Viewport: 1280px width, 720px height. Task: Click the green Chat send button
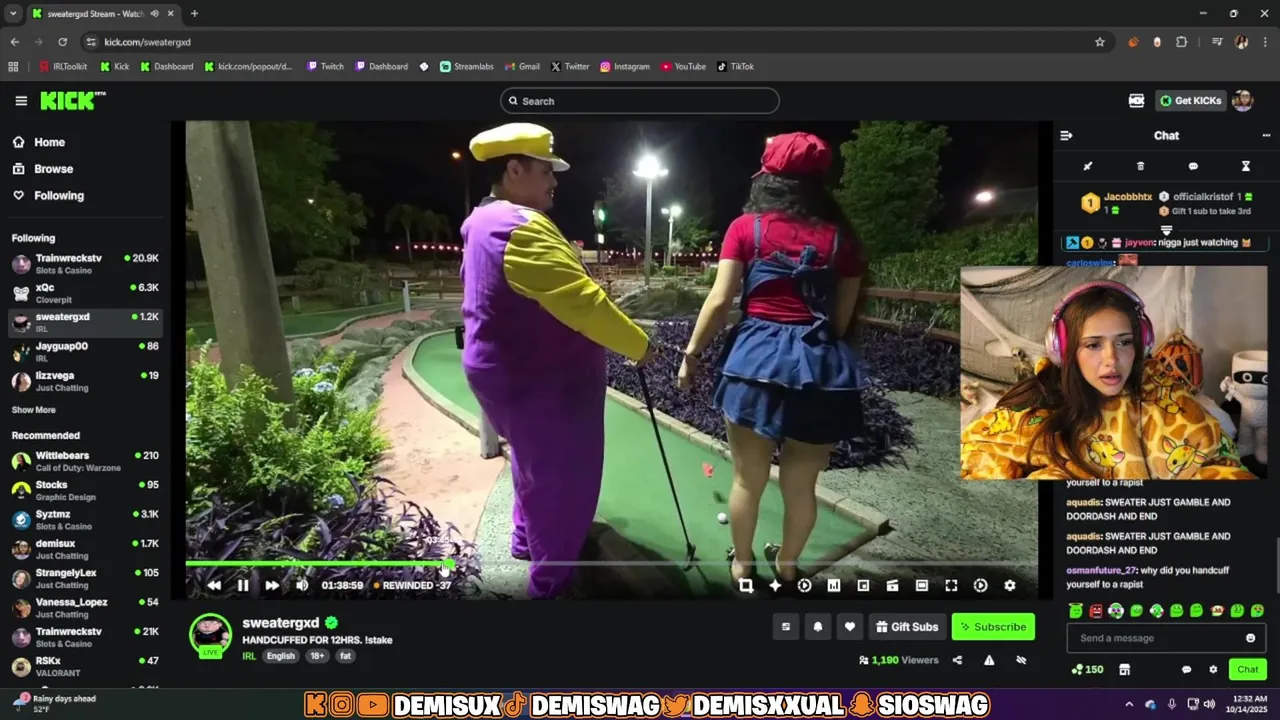pyautogui.click(x=1248, y=669)
